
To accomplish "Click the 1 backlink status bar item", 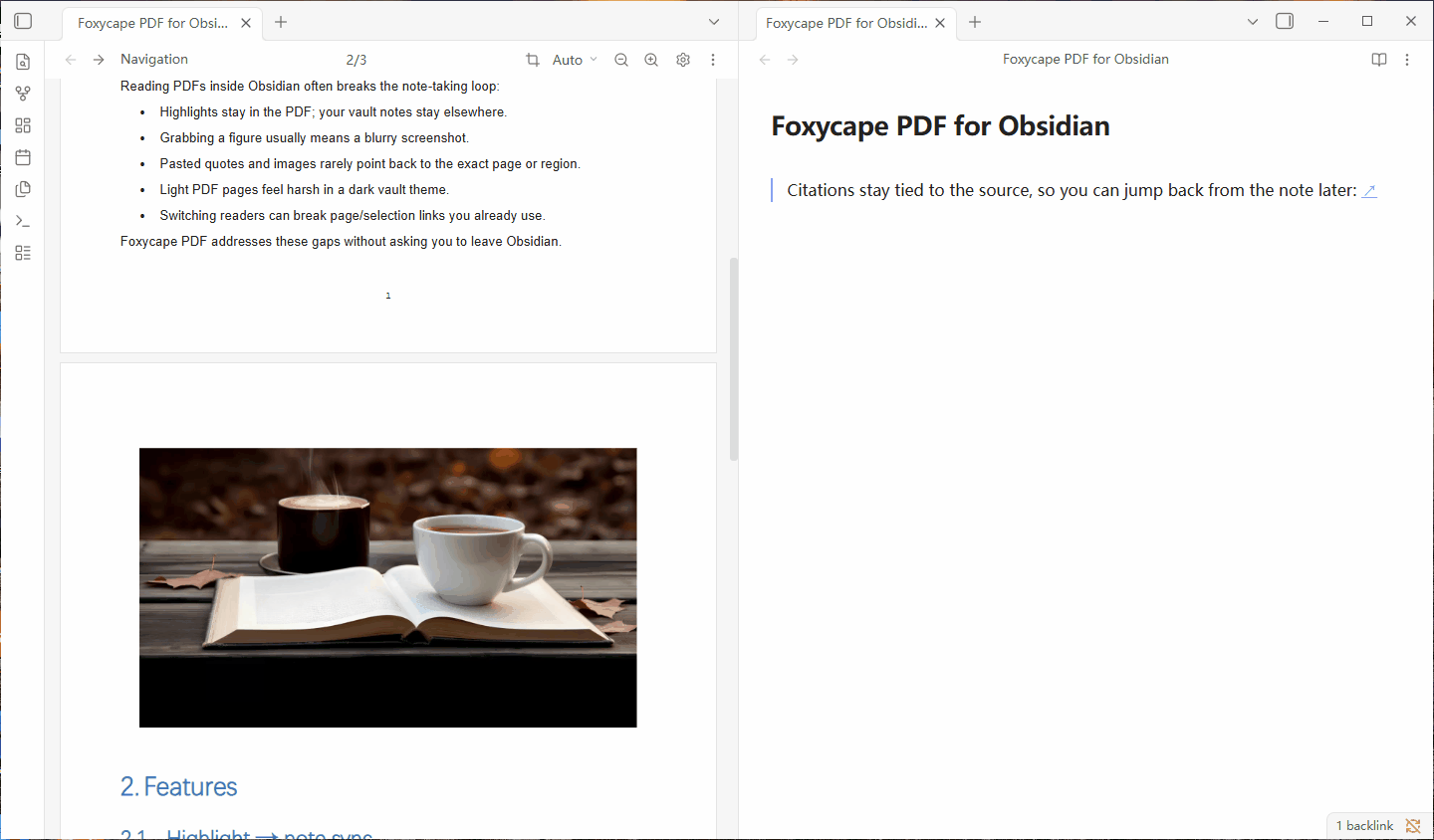I will click(x=1364, y=826).
